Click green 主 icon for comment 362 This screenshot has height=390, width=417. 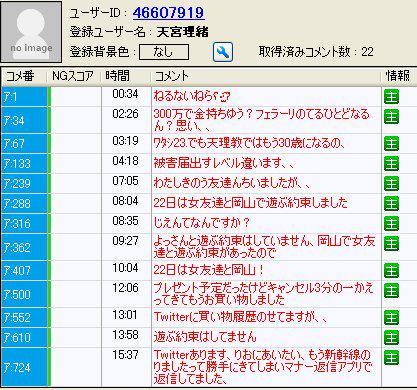(391, 244)
